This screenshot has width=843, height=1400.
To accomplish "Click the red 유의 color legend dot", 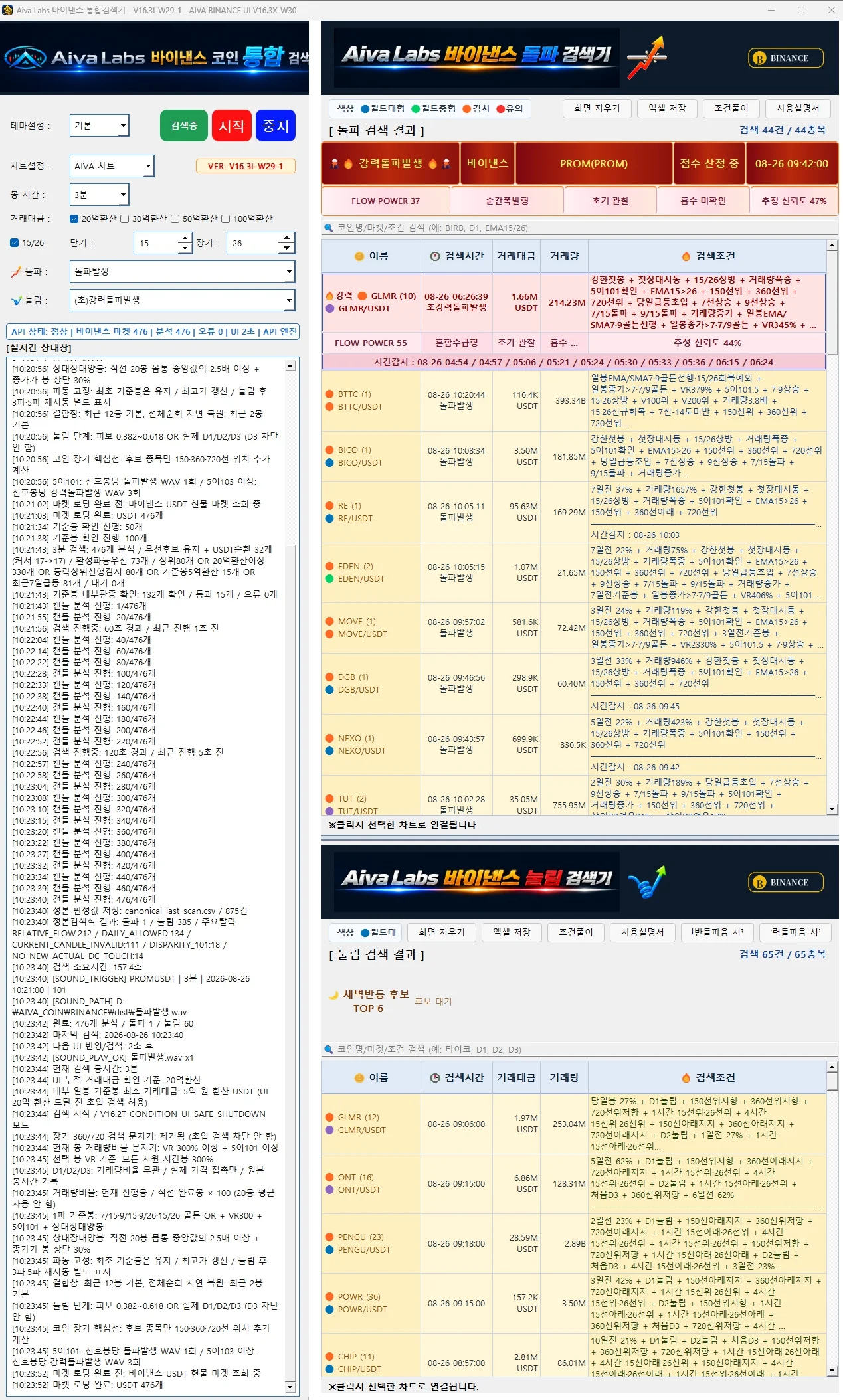I will (x=500, y=109).
